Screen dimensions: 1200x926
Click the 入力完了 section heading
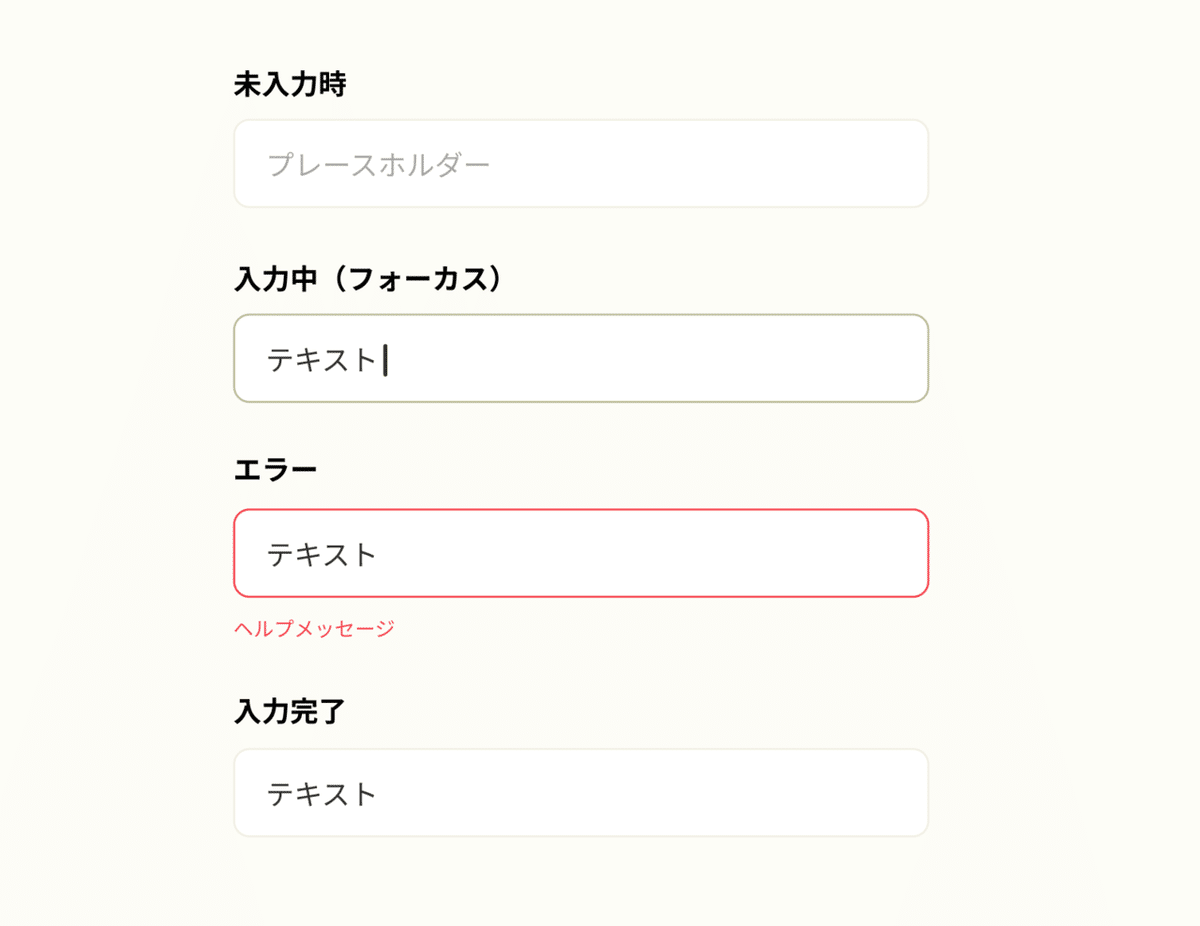(290, 711)
